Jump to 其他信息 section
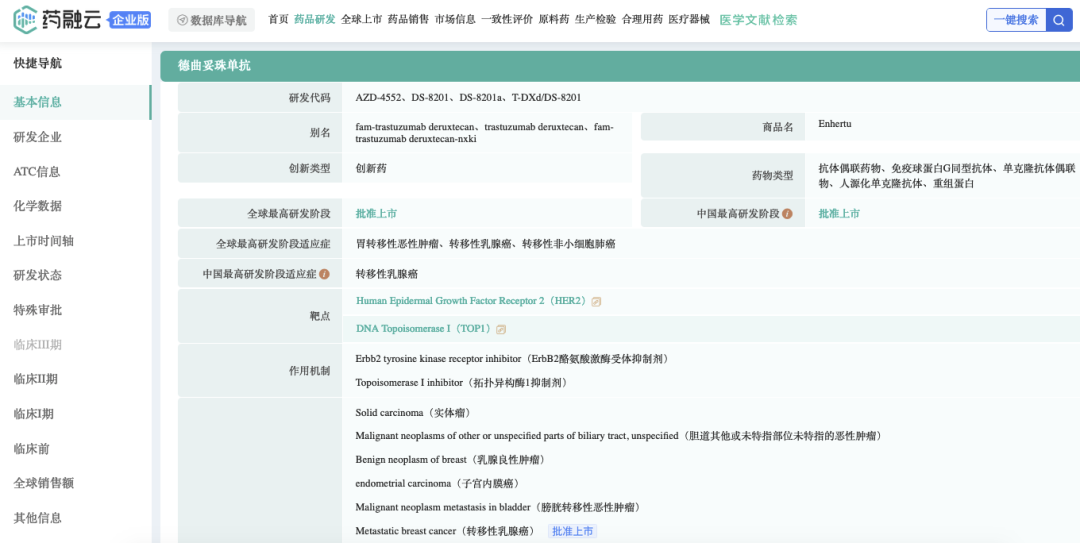The height and width of the screenshot is (543, 1080). coord(38,518)
